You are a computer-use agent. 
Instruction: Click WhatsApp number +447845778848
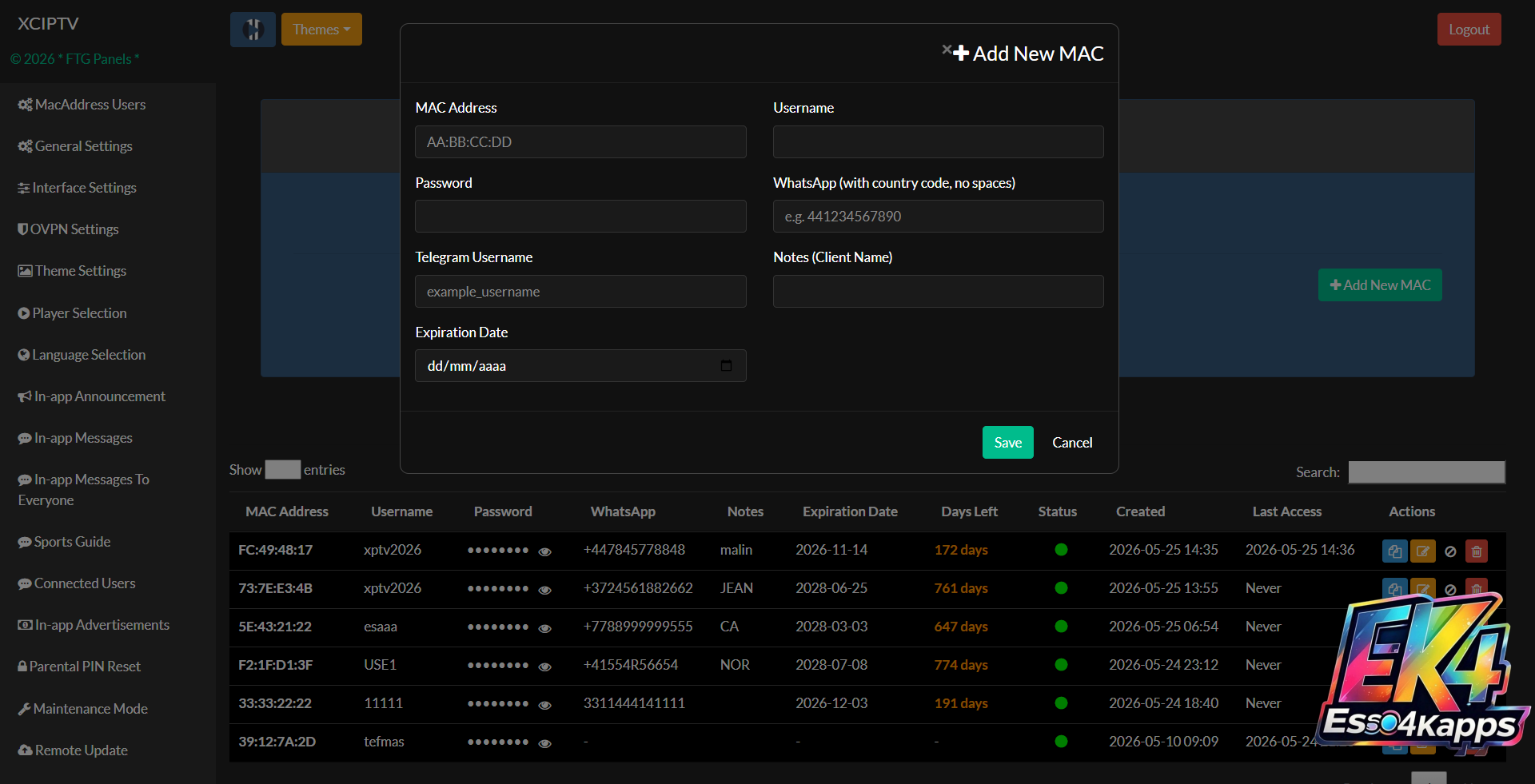(634, 550)
